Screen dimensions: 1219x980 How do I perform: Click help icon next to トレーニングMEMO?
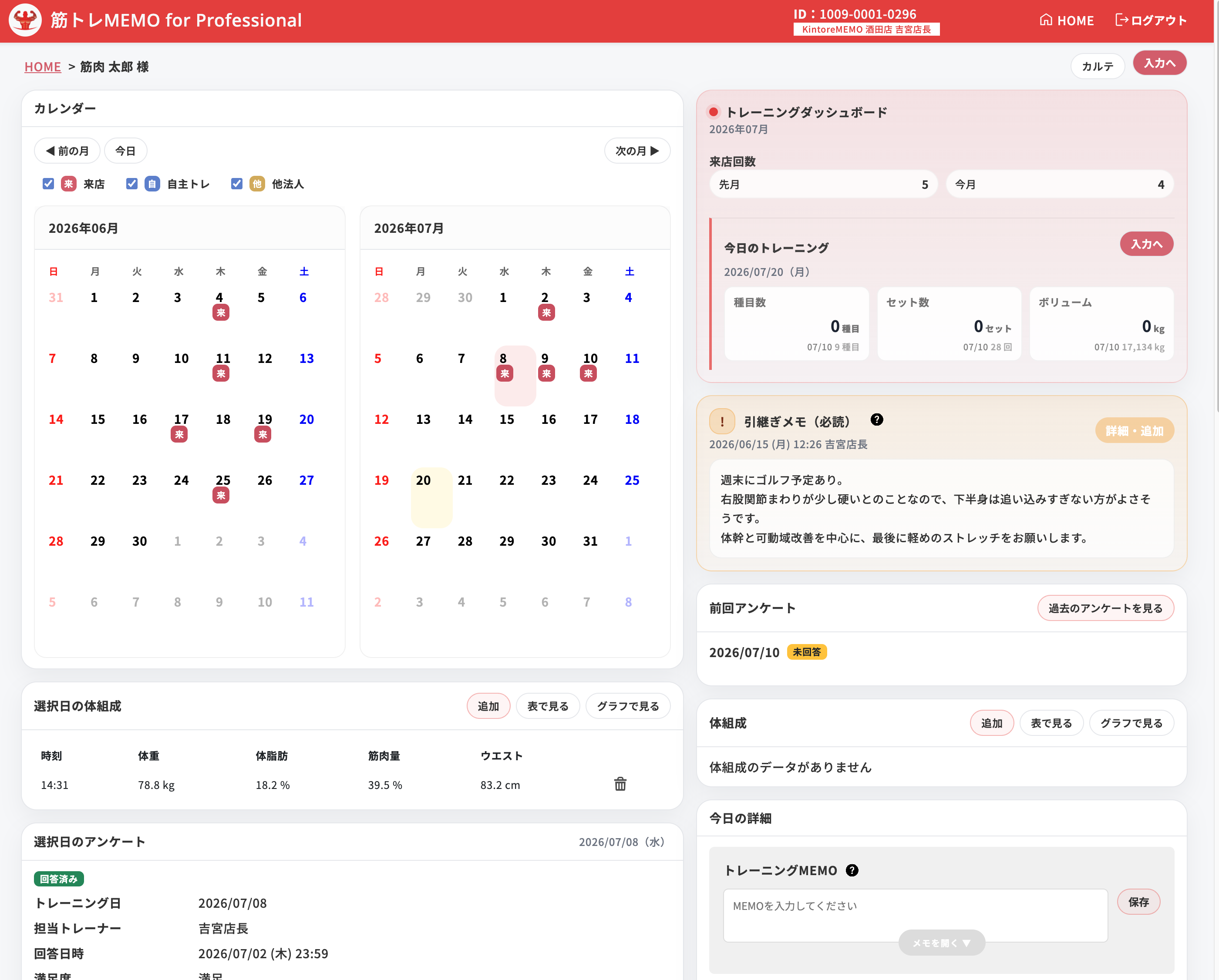tap(852, 870)
